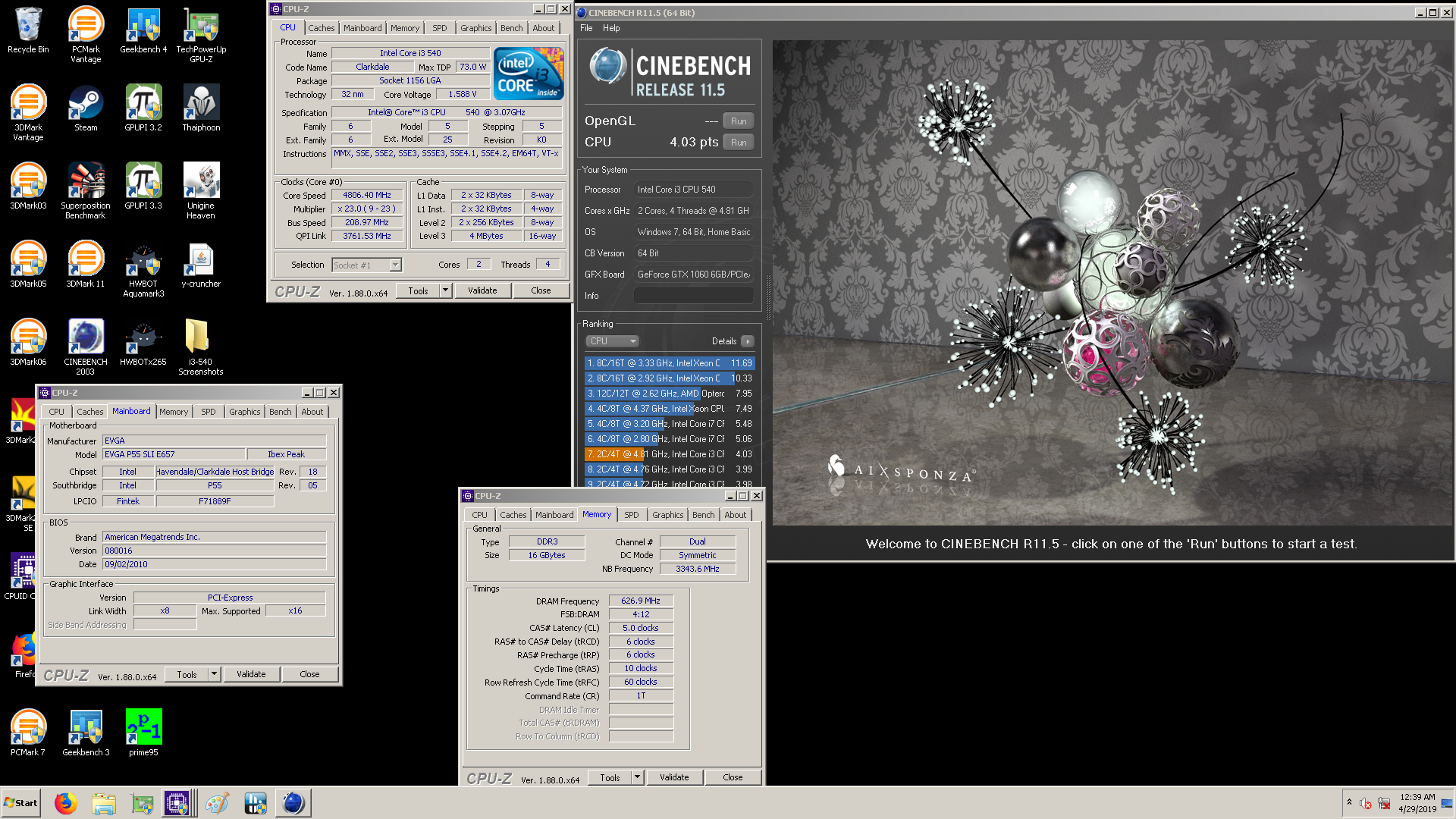1456x819 pixels.
Task: Select highlighted ranking row 7 with 4.03
Action: click(x=670, y=454)
